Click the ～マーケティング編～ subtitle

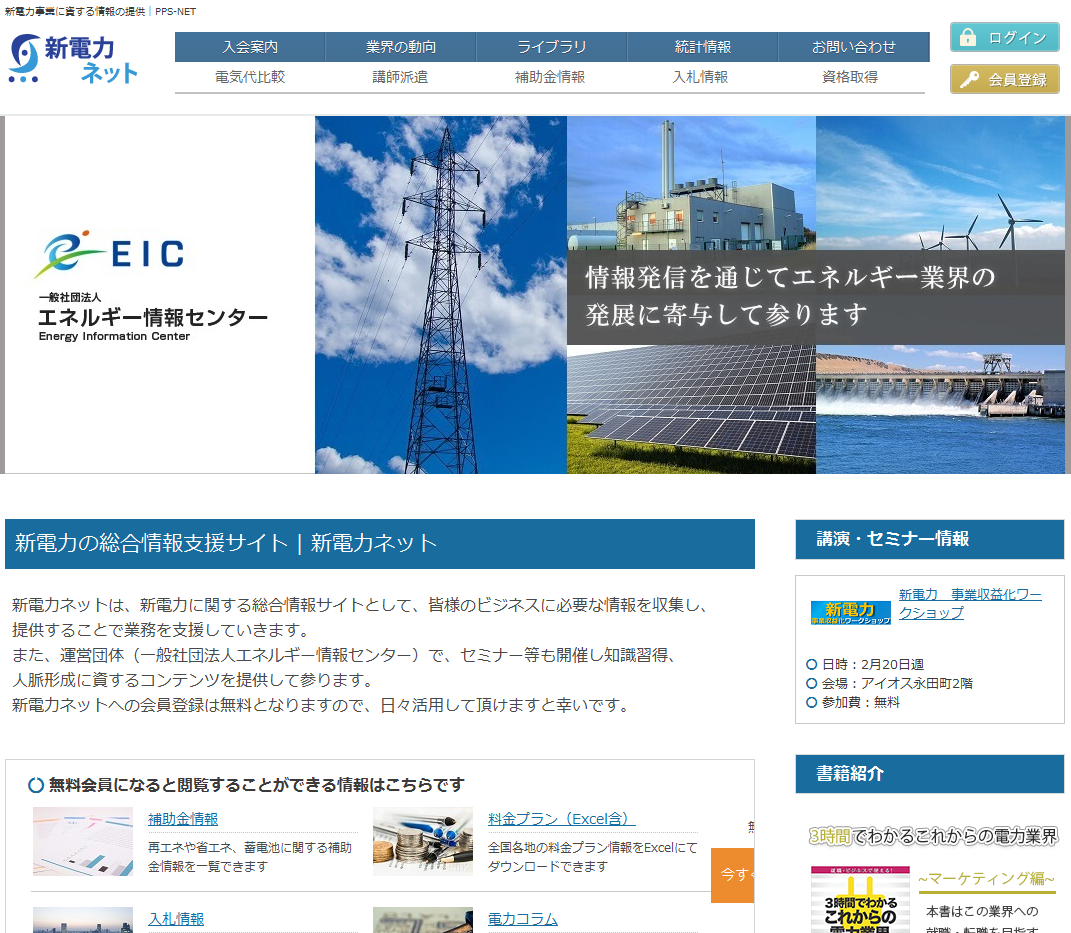(x=987, y=878)
